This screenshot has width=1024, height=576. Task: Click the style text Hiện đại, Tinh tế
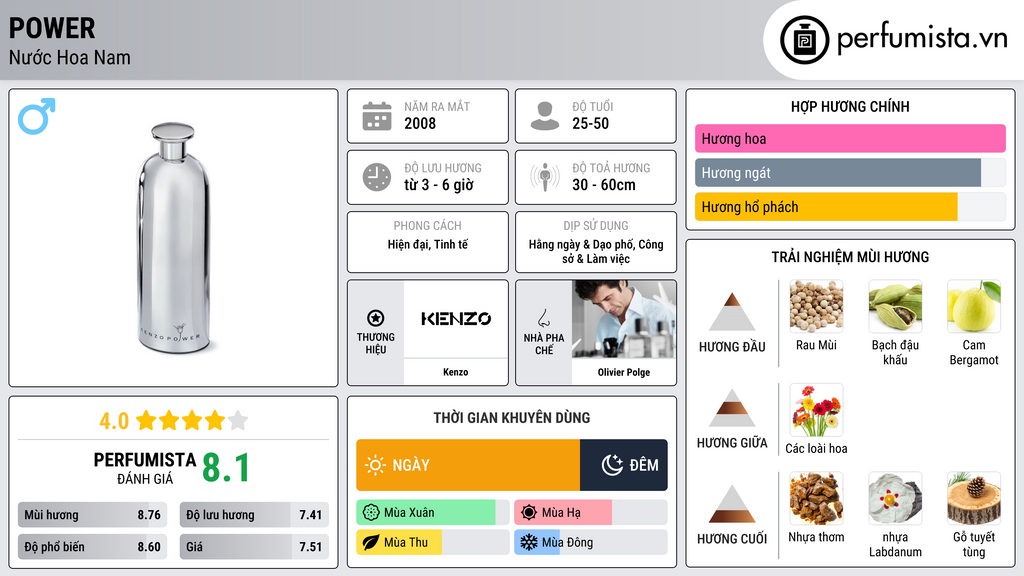pyautogui.click(x=428, y=244)
